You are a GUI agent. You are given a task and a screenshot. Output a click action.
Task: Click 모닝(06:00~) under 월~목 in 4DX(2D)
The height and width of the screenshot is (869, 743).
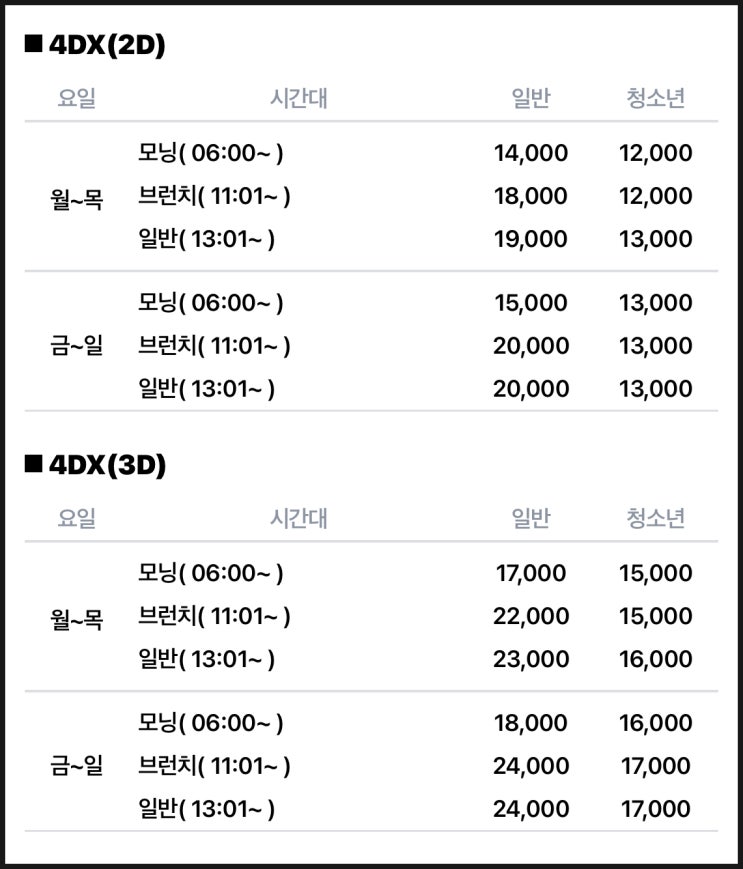pos(211,154)
